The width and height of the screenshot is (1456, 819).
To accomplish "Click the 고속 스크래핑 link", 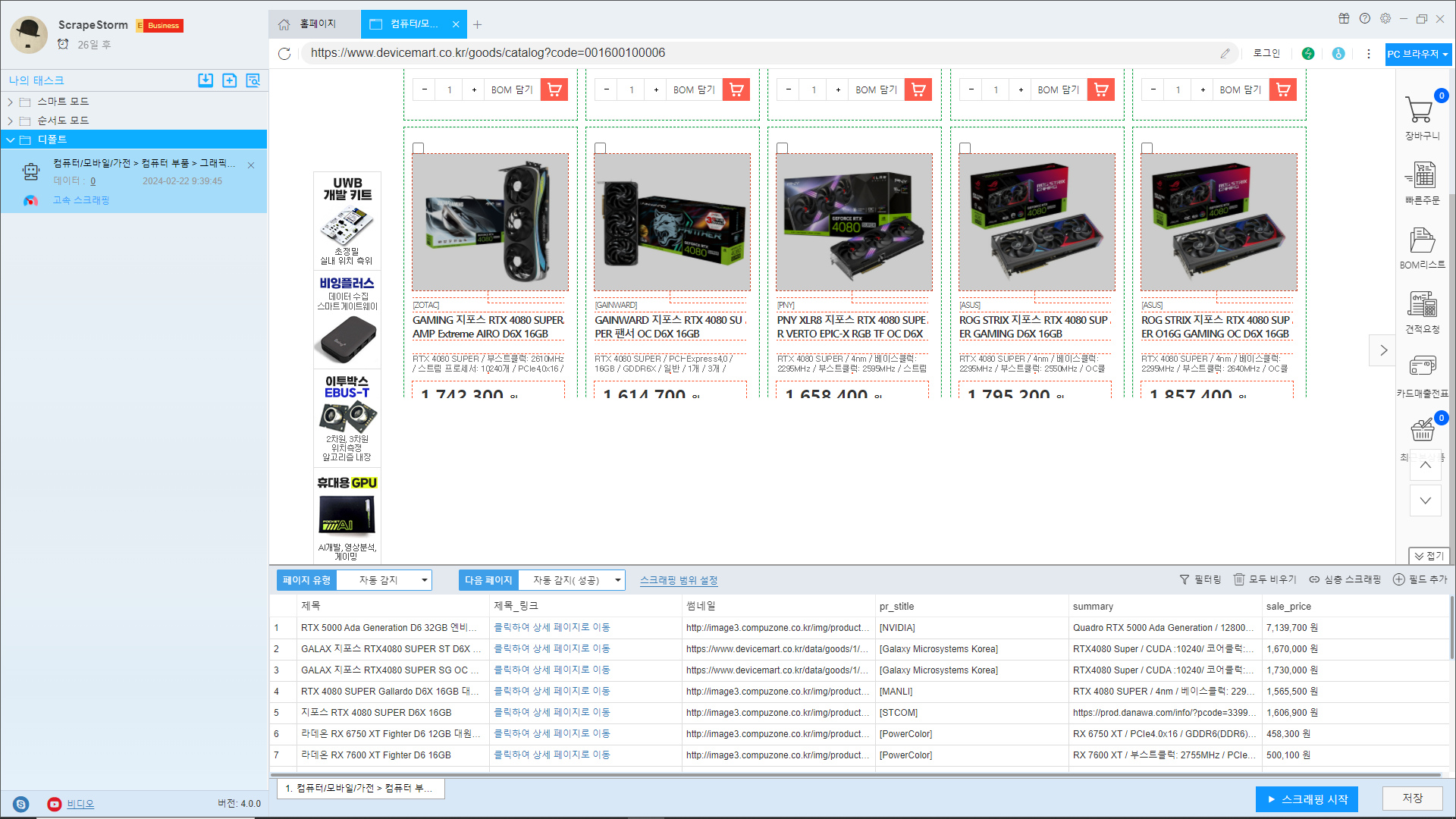I will (x=81, y=201).
